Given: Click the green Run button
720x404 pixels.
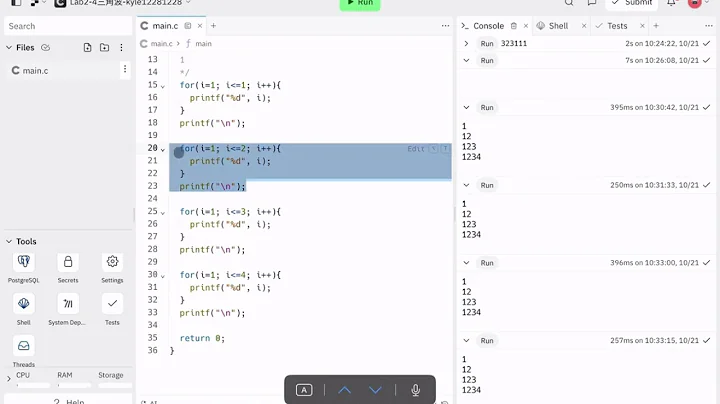Looking at the screenshot, I should (x=360, y=4).
